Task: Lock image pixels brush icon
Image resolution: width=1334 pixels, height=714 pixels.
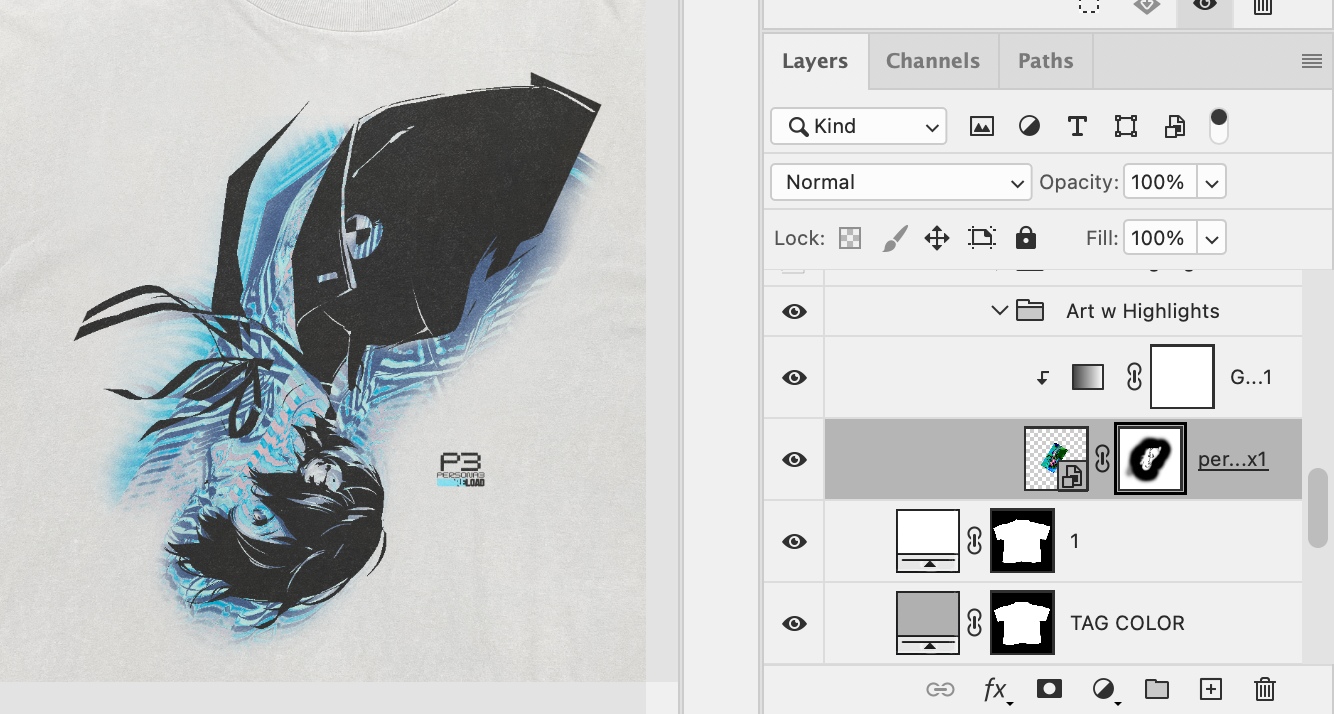Action: pyautogui.click(x=895, y=238)
